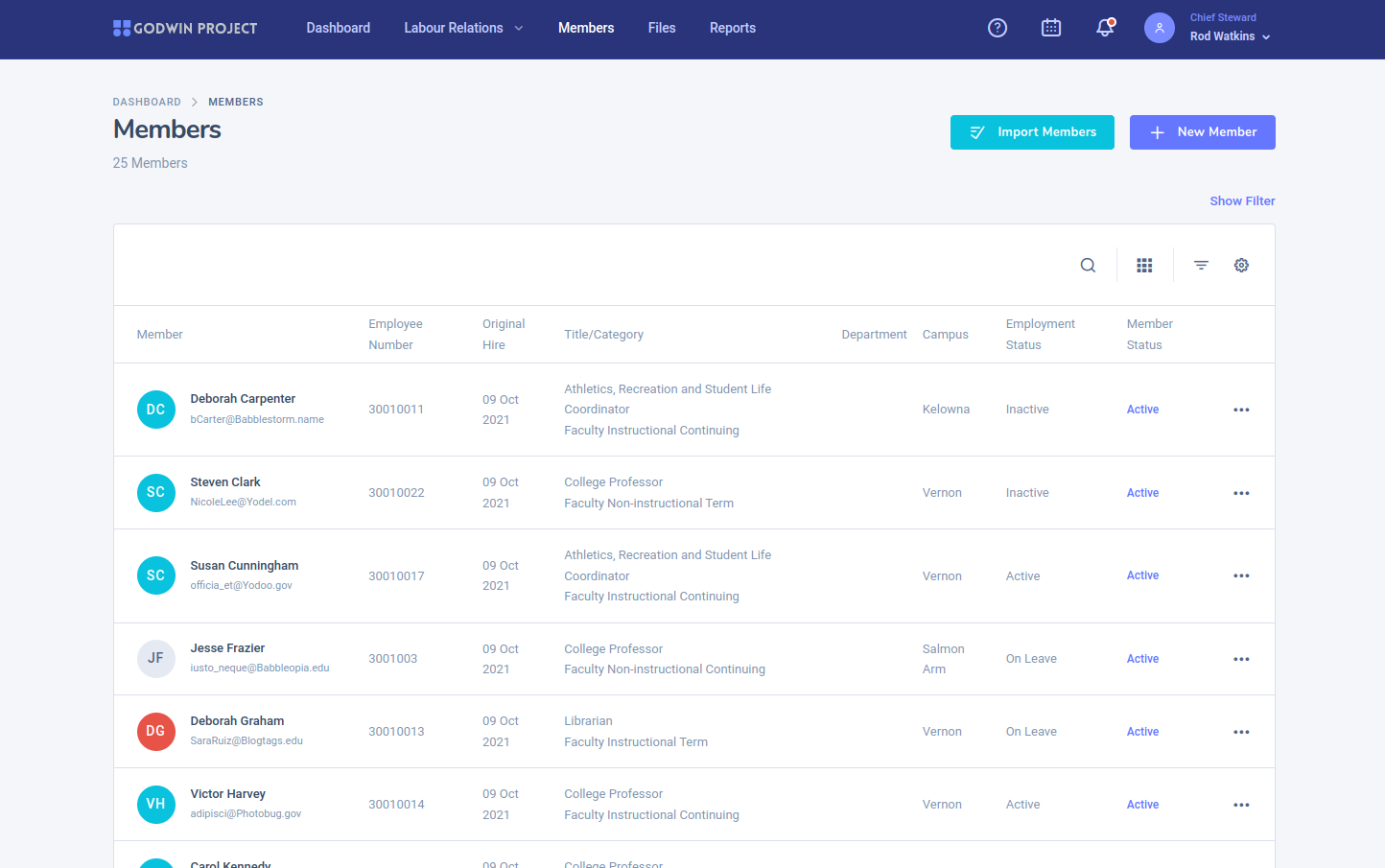
Task: Switch to grid view icon
Action: pos(1144,266)
